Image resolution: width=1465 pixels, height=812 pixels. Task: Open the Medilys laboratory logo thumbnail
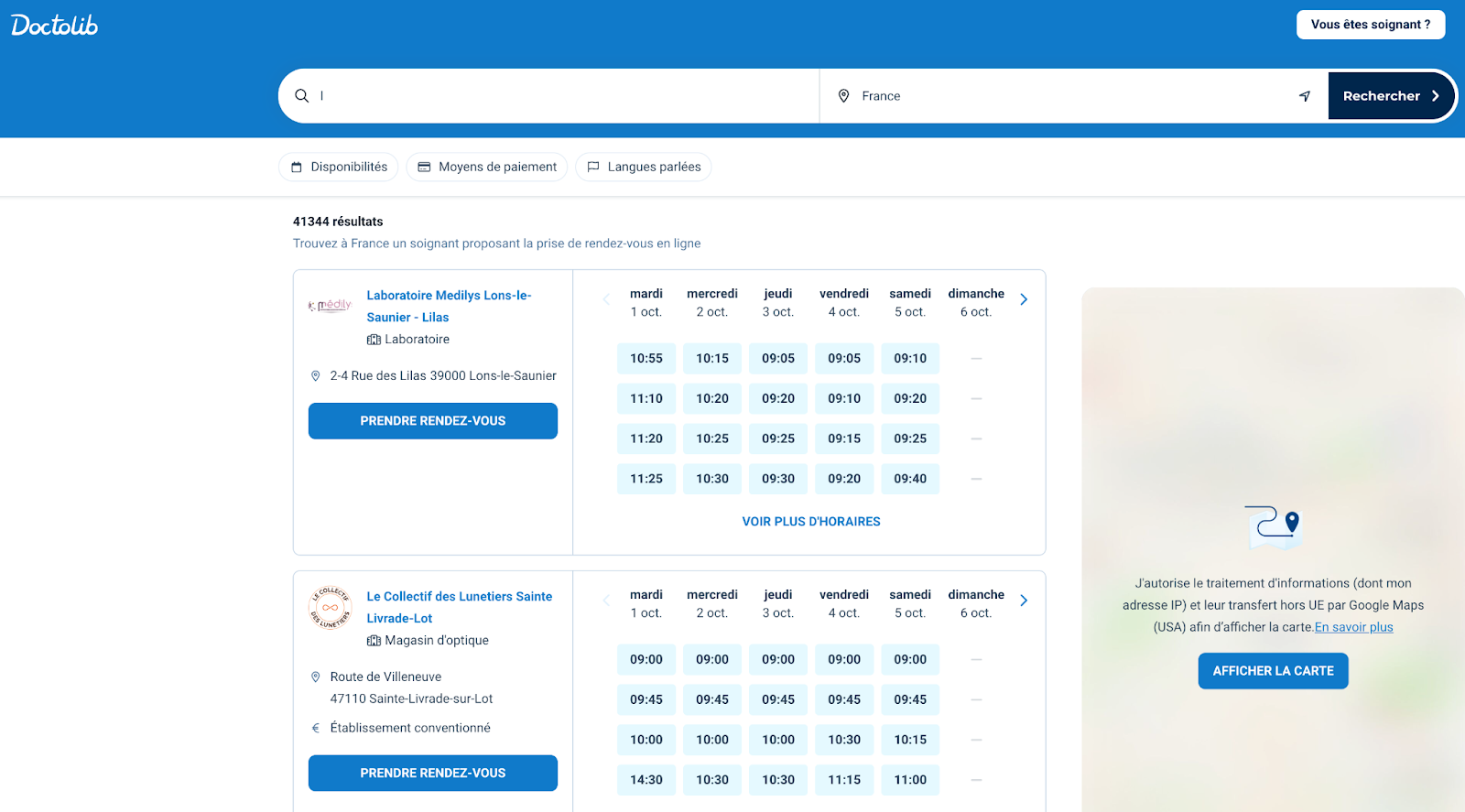331,306
